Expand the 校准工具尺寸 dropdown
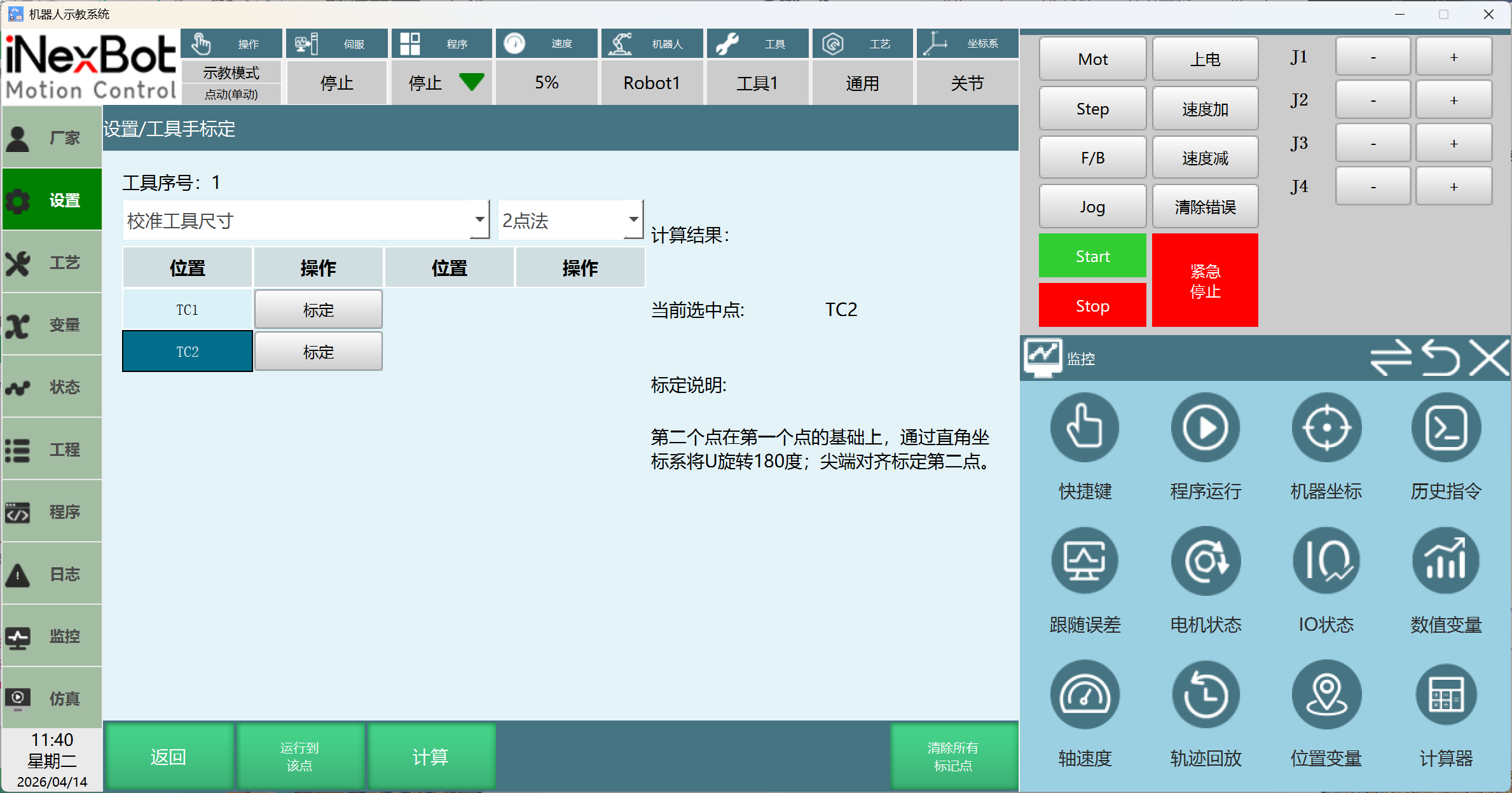Viewport: 1512px width, 793px height. (480, 220)
